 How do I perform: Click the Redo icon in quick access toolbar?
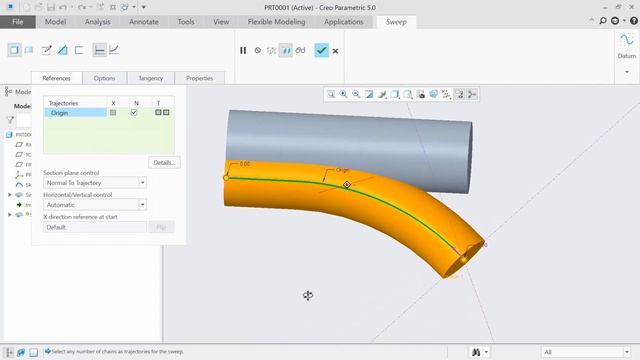[82, 7]
